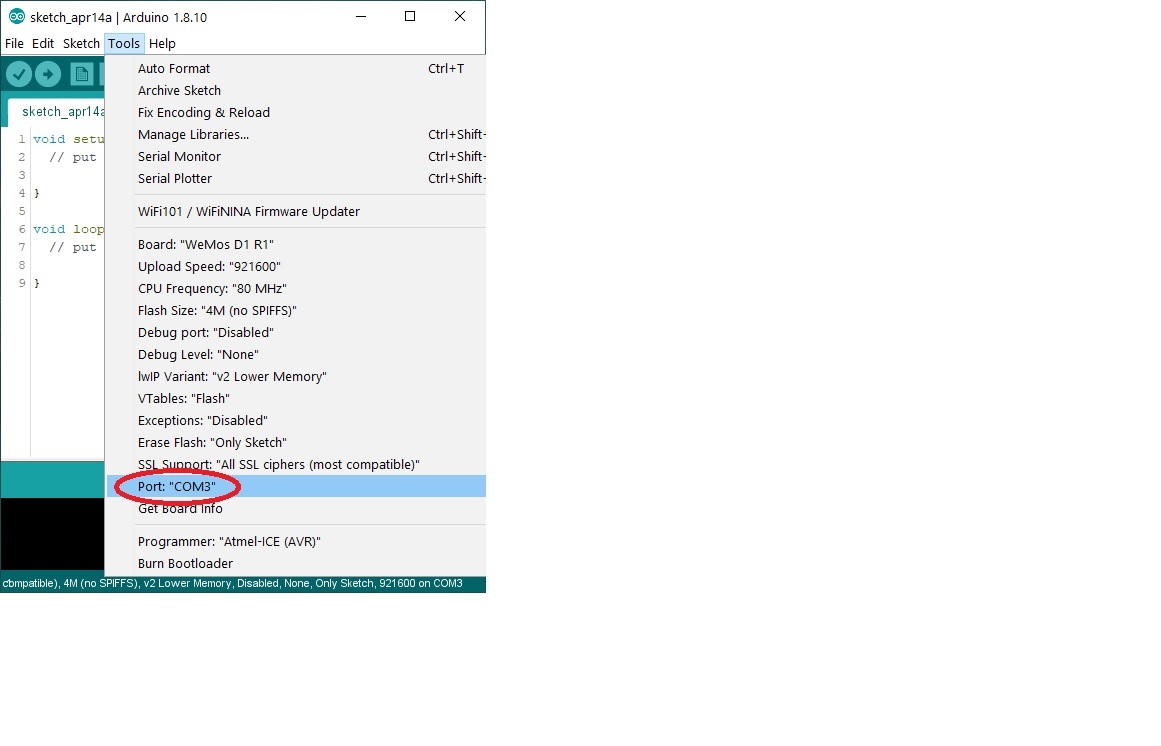Click the Verify checkmark icon

(19, 74)
